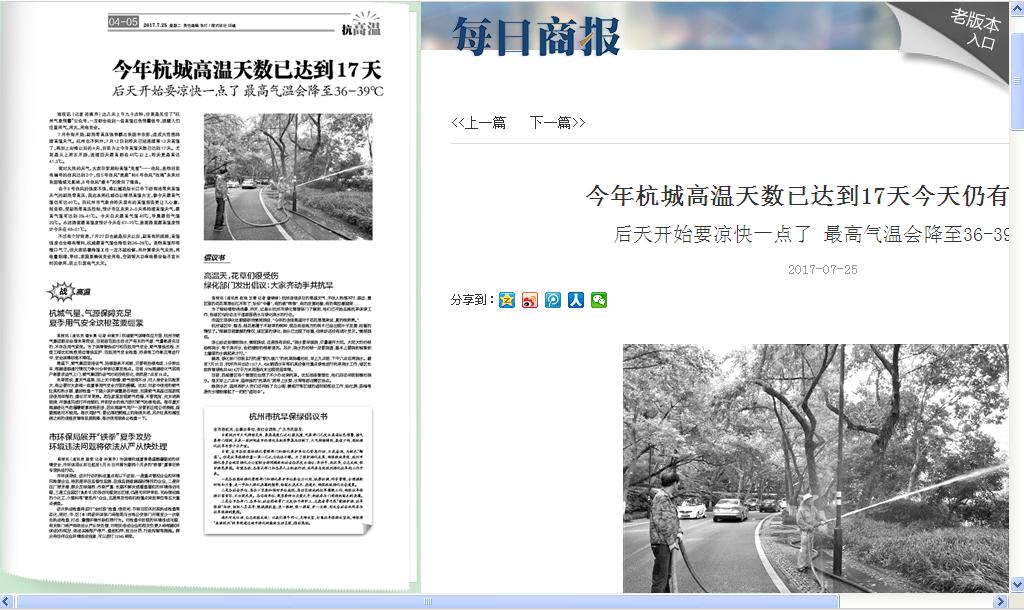Share article to Renren
The image size is (1024, 610).
pyautogui.click(x=576, y=299)
